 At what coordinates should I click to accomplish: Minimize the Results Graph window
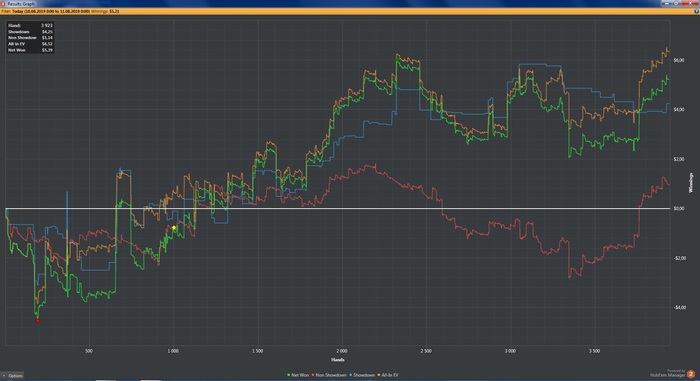[x=667, y=3]
